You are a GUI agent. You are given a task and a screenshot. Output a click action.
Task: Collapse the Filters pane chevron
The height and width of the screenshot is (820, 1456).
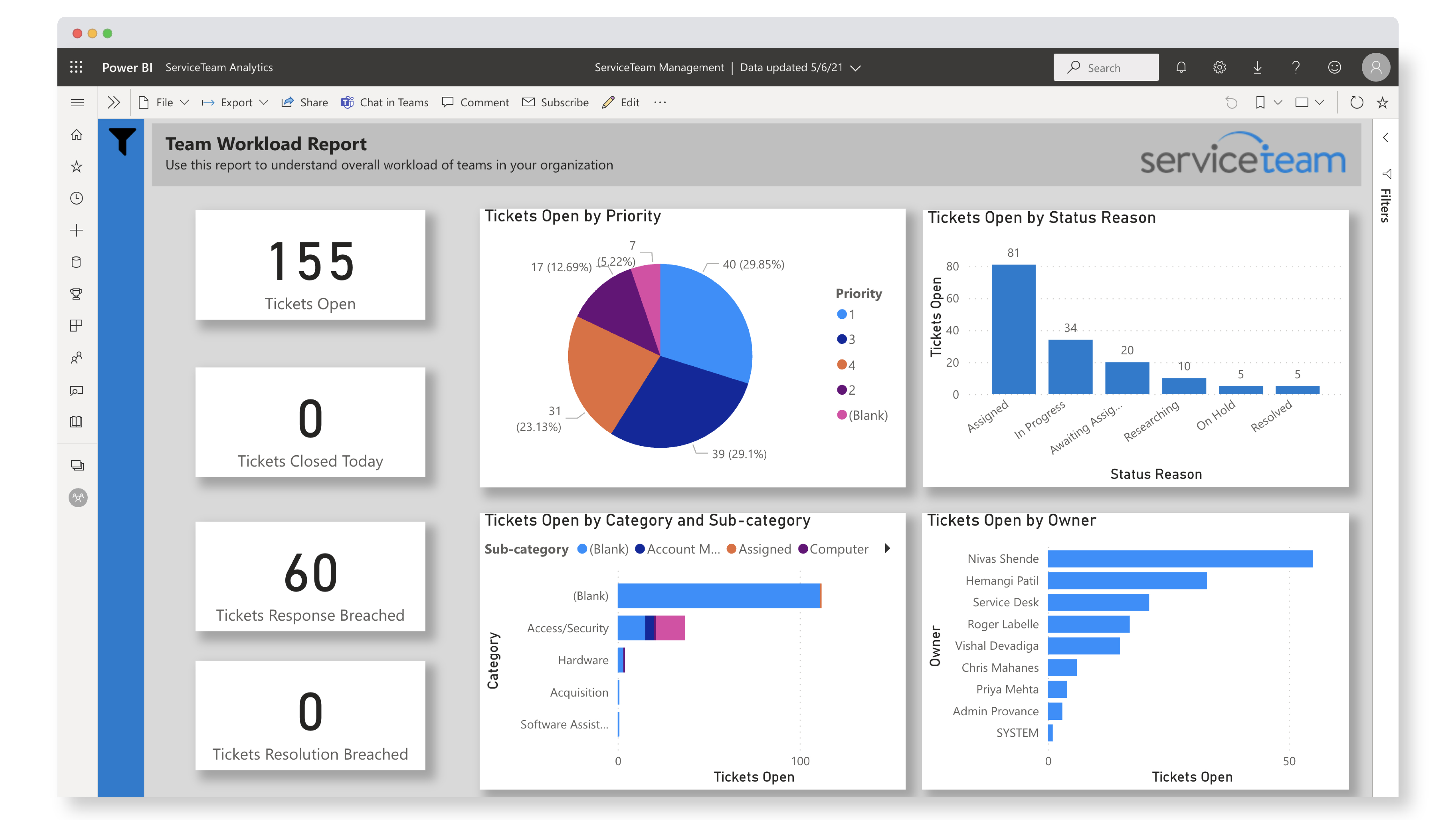click(x=1385, y=137)
